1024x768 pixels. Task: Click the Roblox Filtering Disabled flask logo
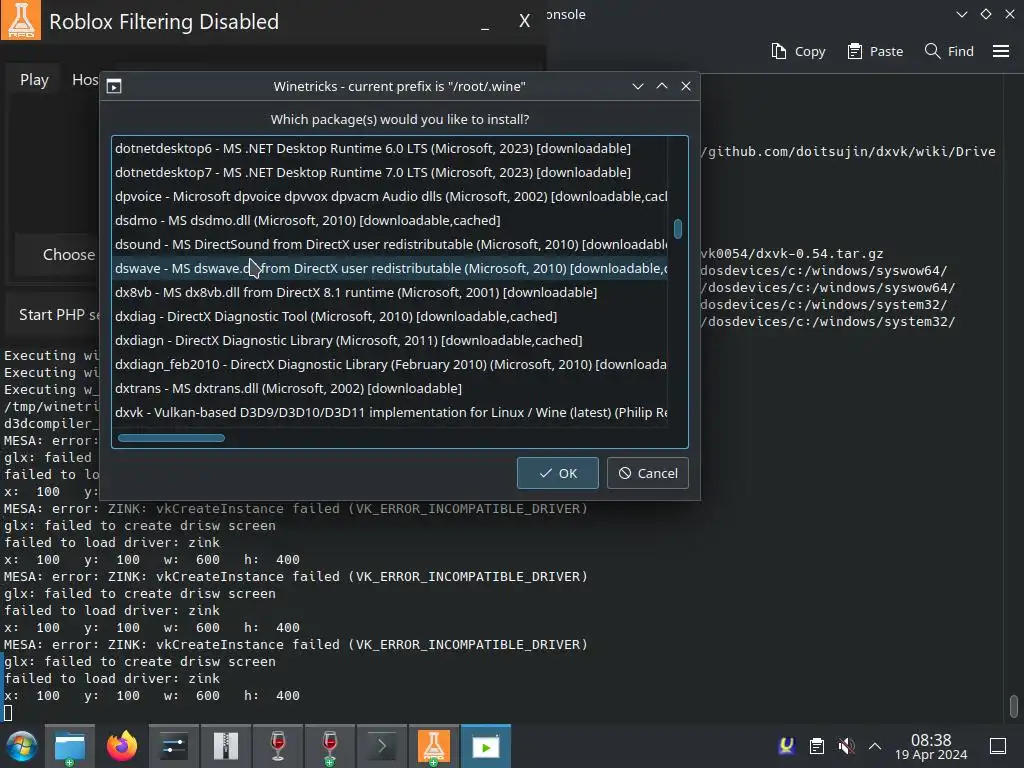click(x=21, y=20)
